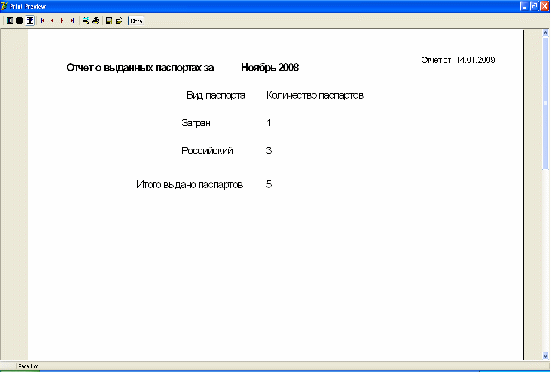The image size is (551, 373).
Task: Click the status bar page indicator text
Action: (x=28, y=366)
